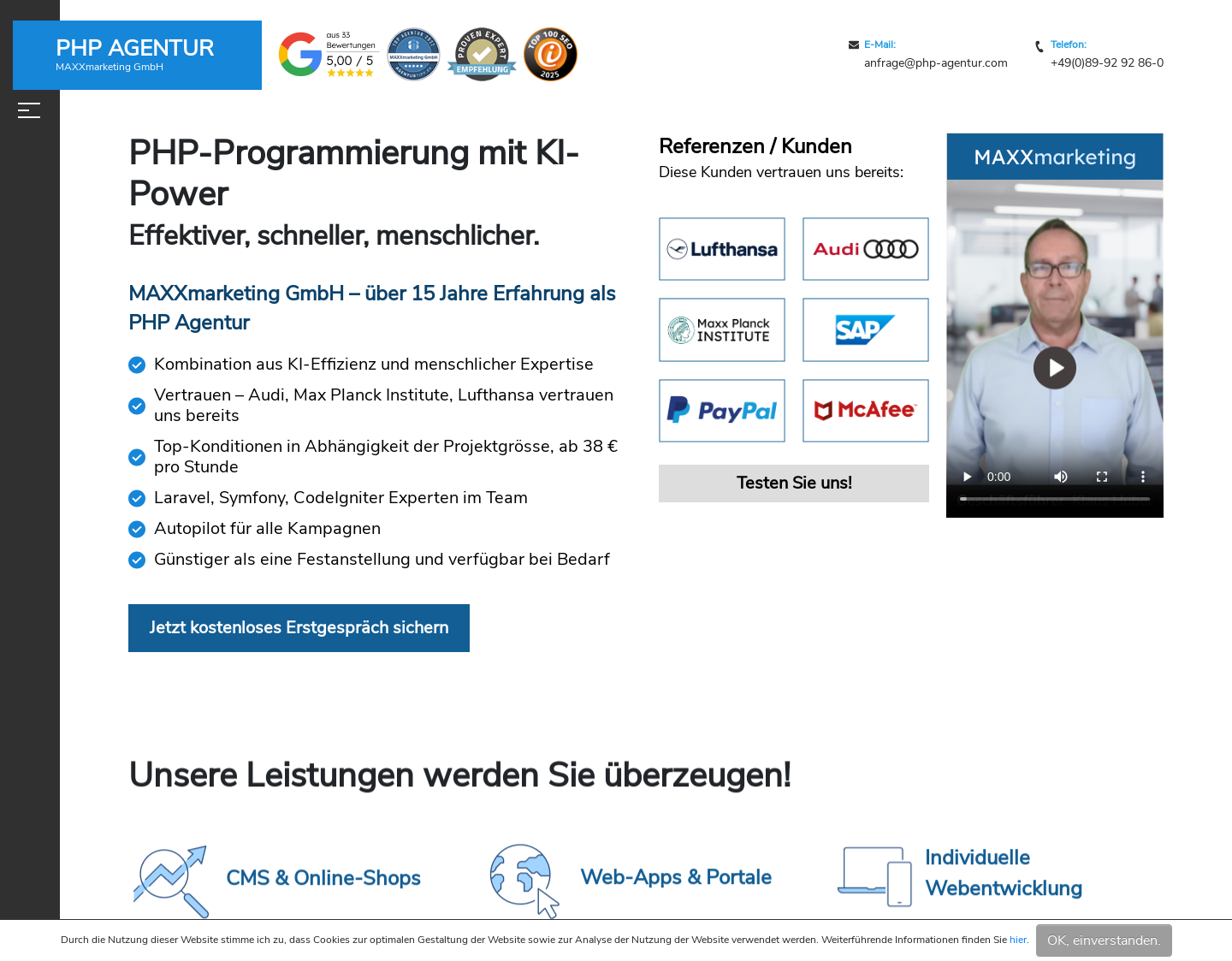Image resolution: width=1232 pixels, height=961 pixels.
Task: Click checkmark icon beside Autopilot für alle Kampagnen
Action: click(x=137, y=530)
